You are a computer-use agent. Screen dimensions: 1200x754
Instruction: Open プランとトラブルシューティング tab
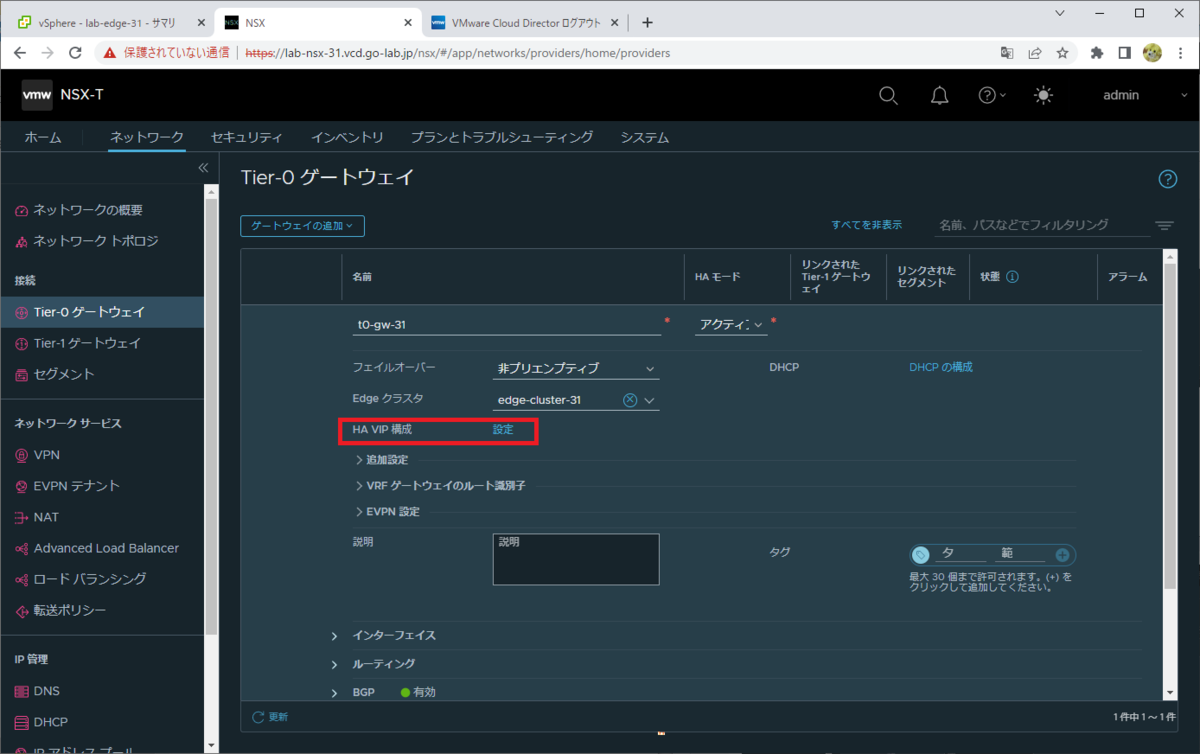coord(502,137)
